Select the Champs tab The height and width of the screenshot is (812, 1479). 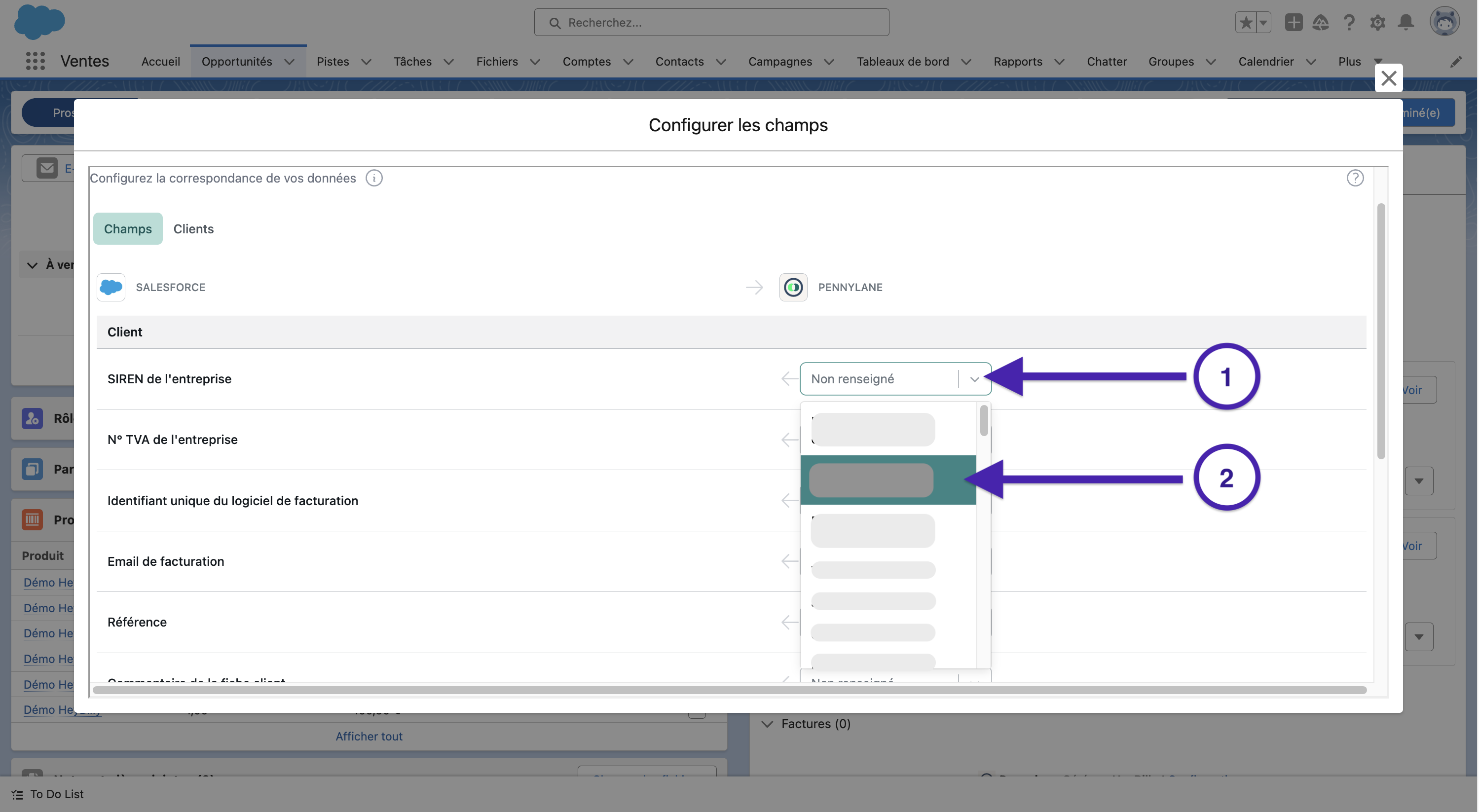tap(127, 228)
